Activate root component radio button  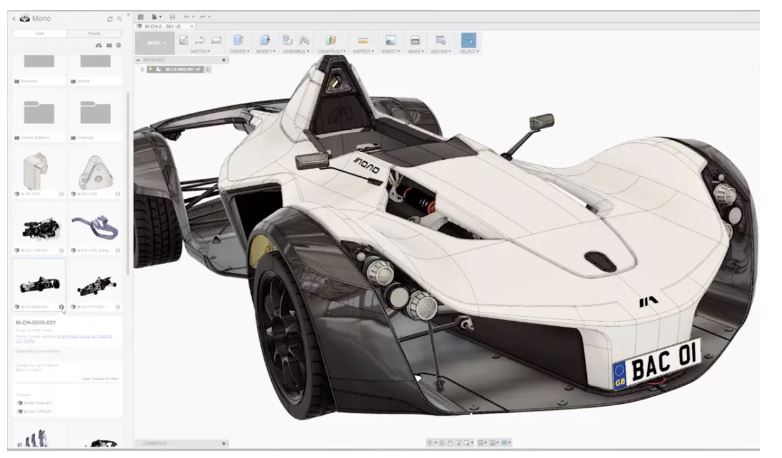click(208, 69)
